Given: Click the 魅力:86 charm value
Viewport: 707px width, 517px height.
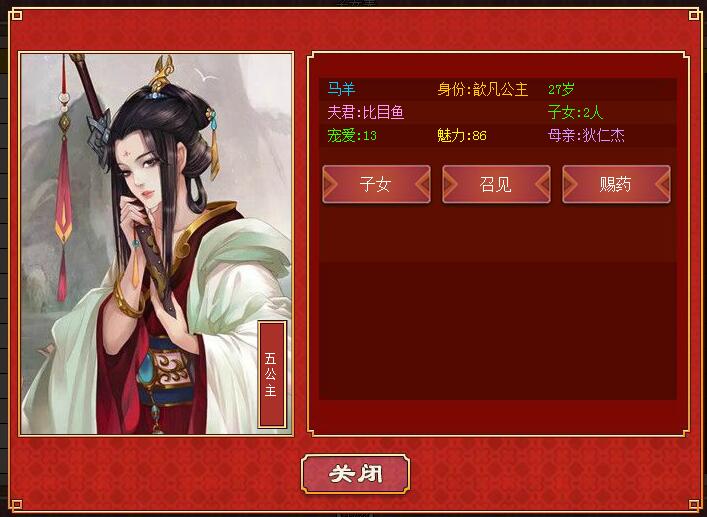Looking at the screenshot, I should 462,135.
